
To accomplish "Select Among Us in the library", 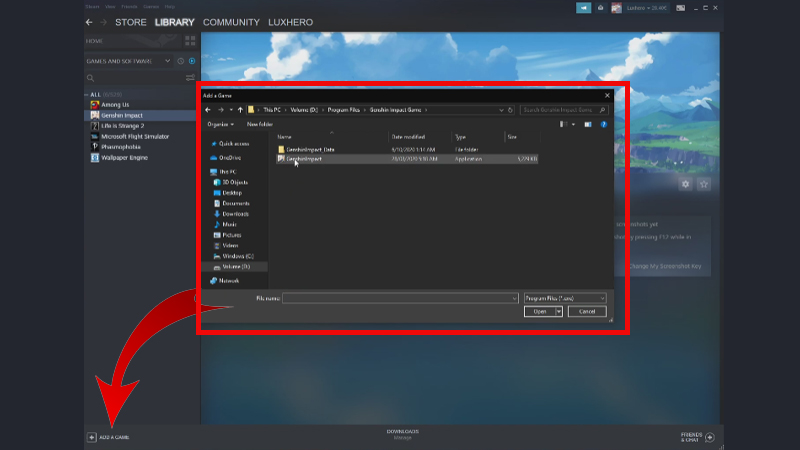I will (x=115, y=105).
